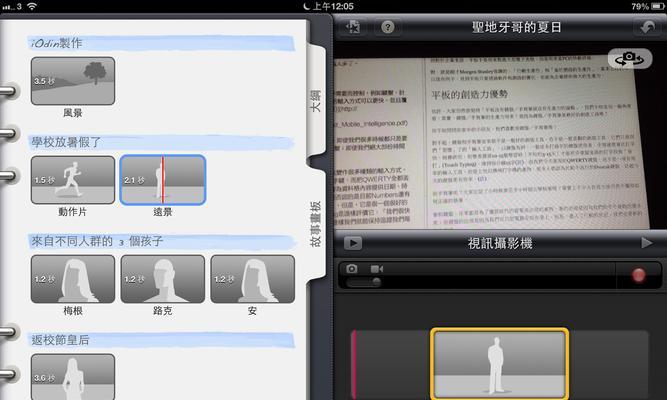The height and width of the screenshot is (400, 667).
Task: Tap the yellow-framed standing figure clip
Action: coord(499,364)
